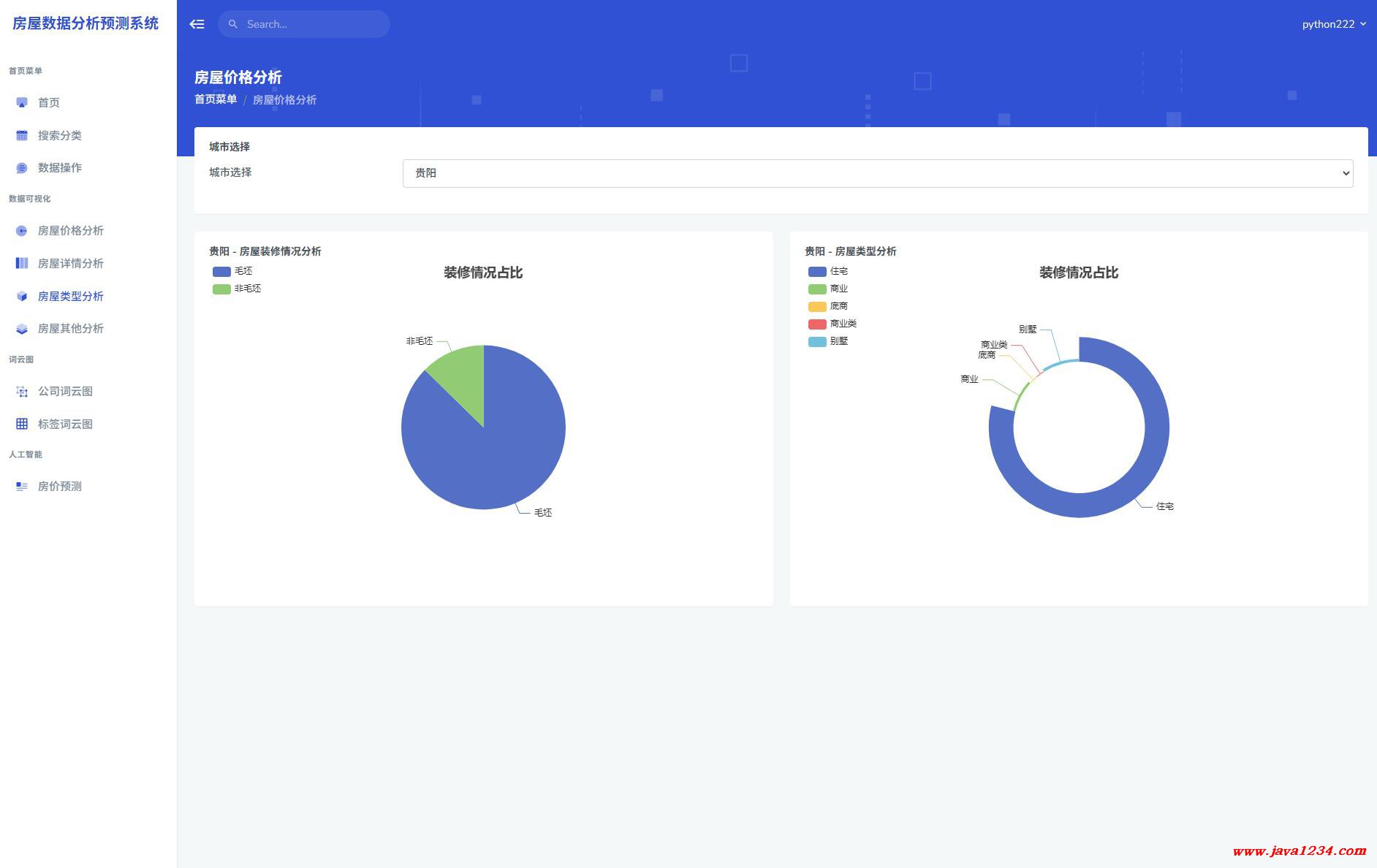Click the sidebar collapse arrow icon

(197, 24)
